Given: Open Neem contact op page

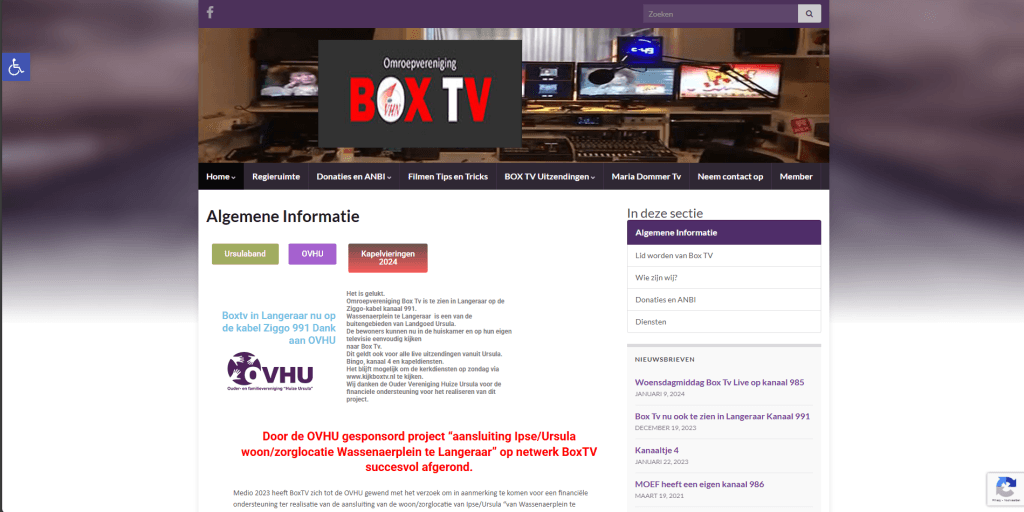Looking at the screenshot, I should pos(730,177).
